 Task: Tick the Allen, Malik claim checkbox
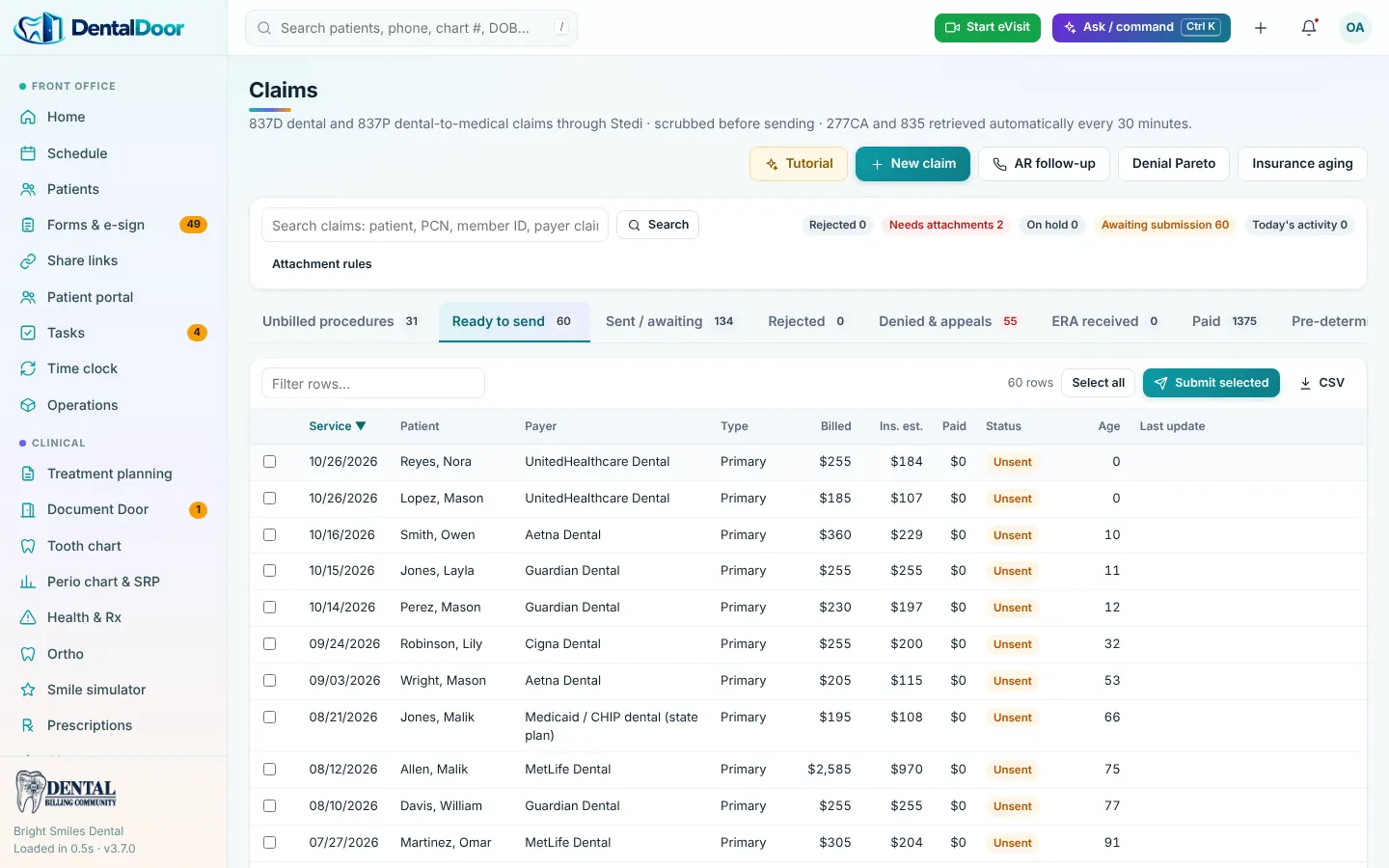[x=270, y=770]
